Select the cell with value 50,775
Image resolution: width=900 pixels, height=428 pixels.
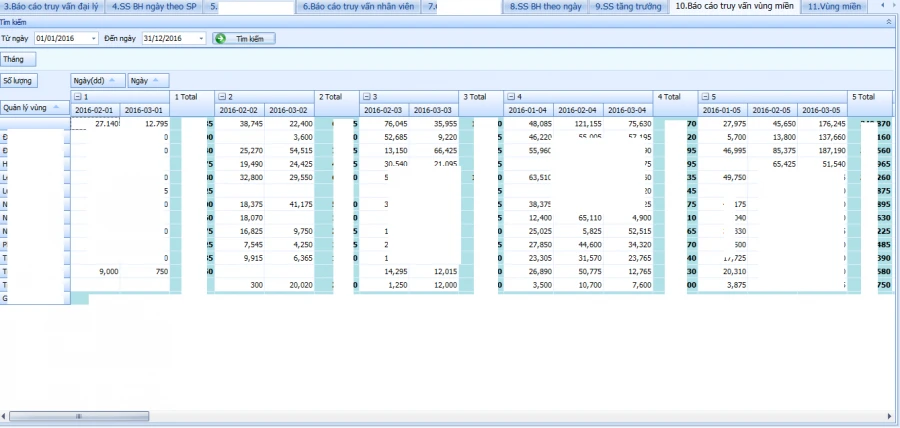[x=578, y=271]
